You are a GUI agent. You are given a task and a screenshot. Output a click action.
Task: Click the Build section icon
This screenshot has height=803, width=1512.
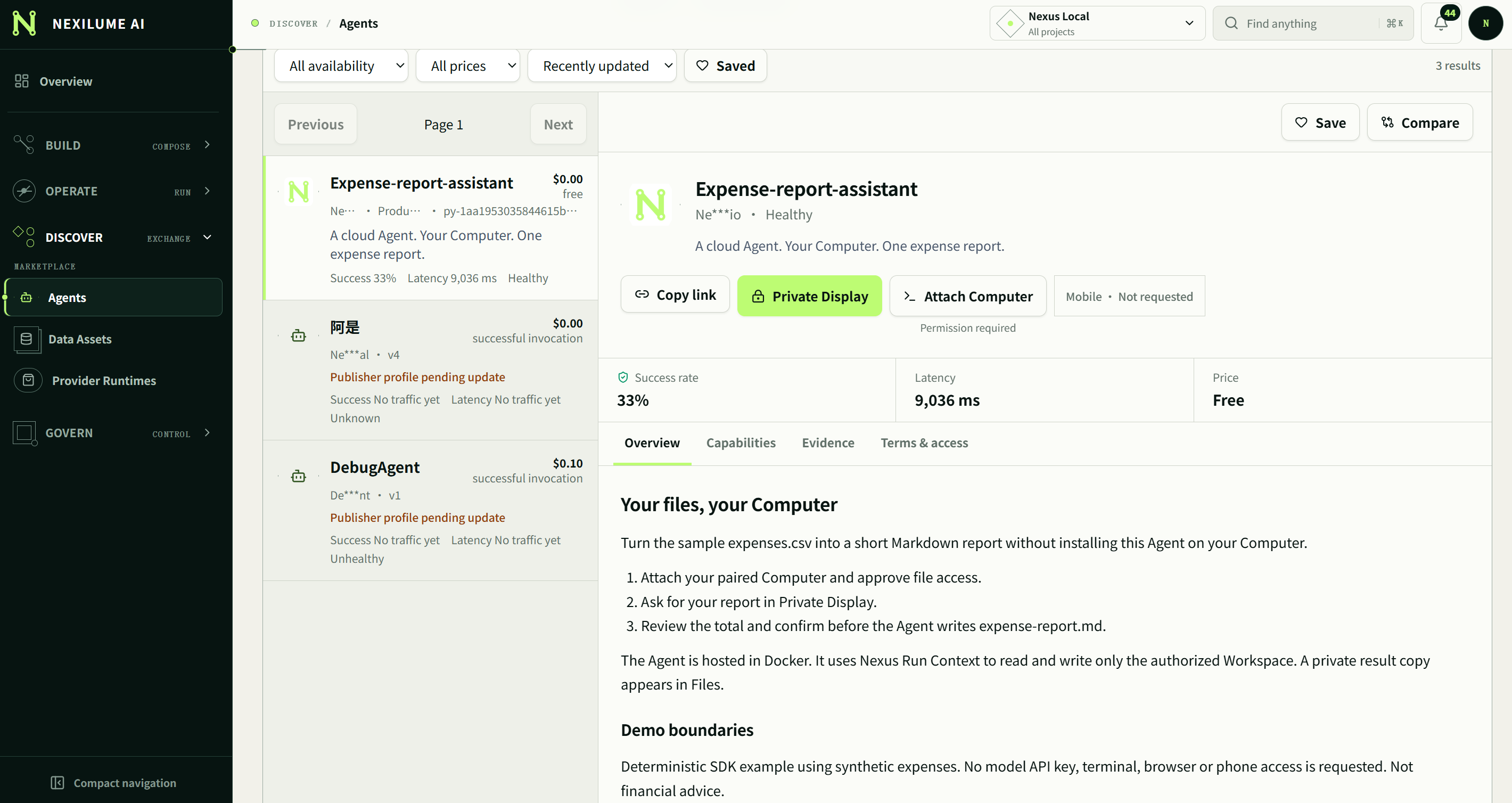(x=24, y=144)
